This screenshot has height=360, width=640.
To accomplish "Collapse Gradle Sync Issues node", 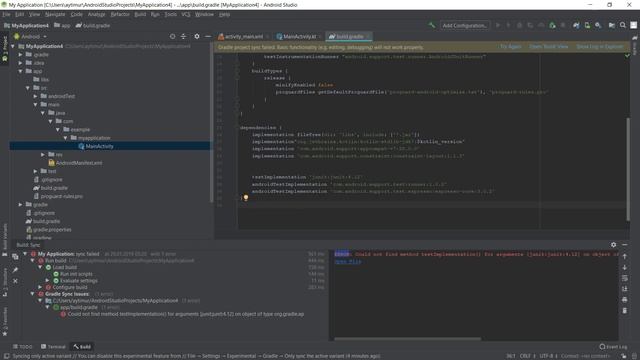I will point(32,294).
